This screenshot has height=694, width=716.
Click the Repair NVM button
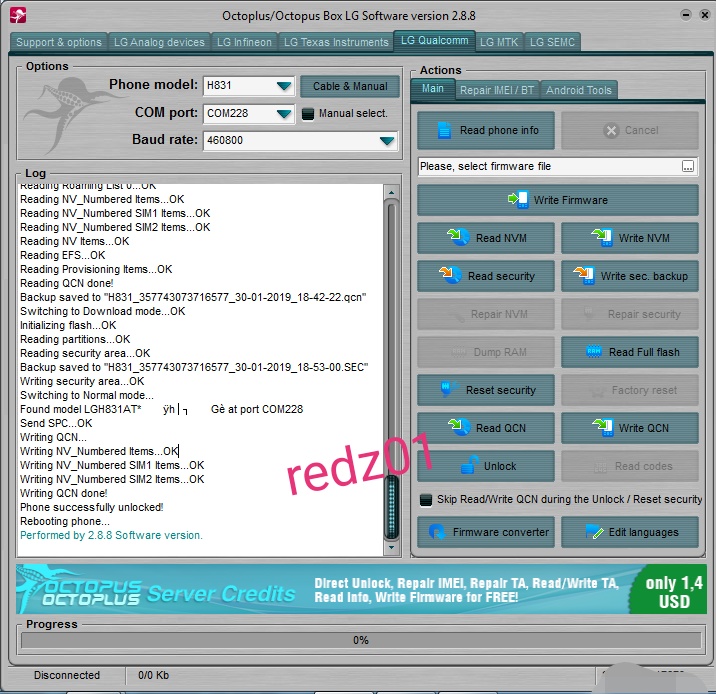pos(486,314)
